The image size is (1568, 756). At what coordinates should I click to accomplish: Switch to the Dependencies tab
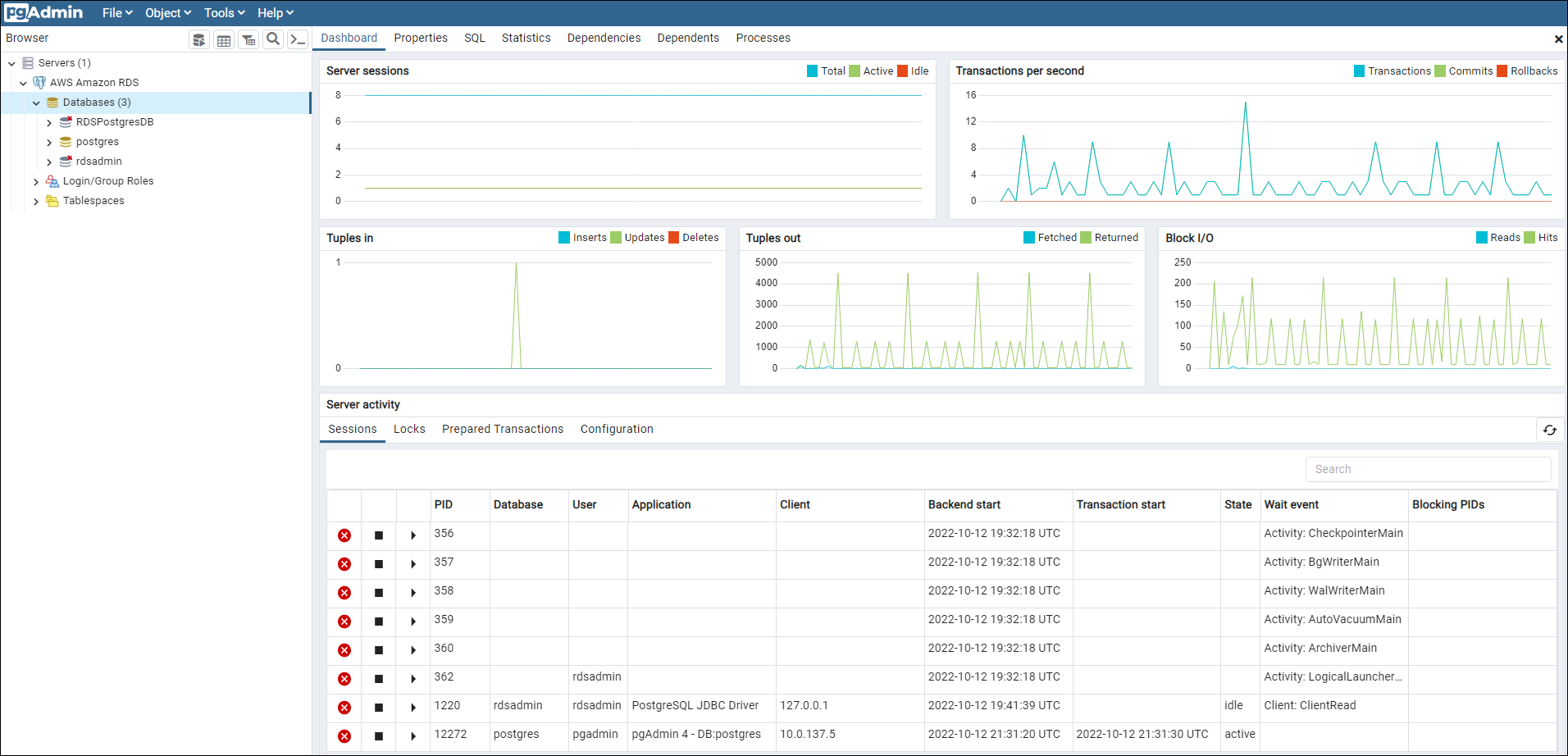pos(604,38)
